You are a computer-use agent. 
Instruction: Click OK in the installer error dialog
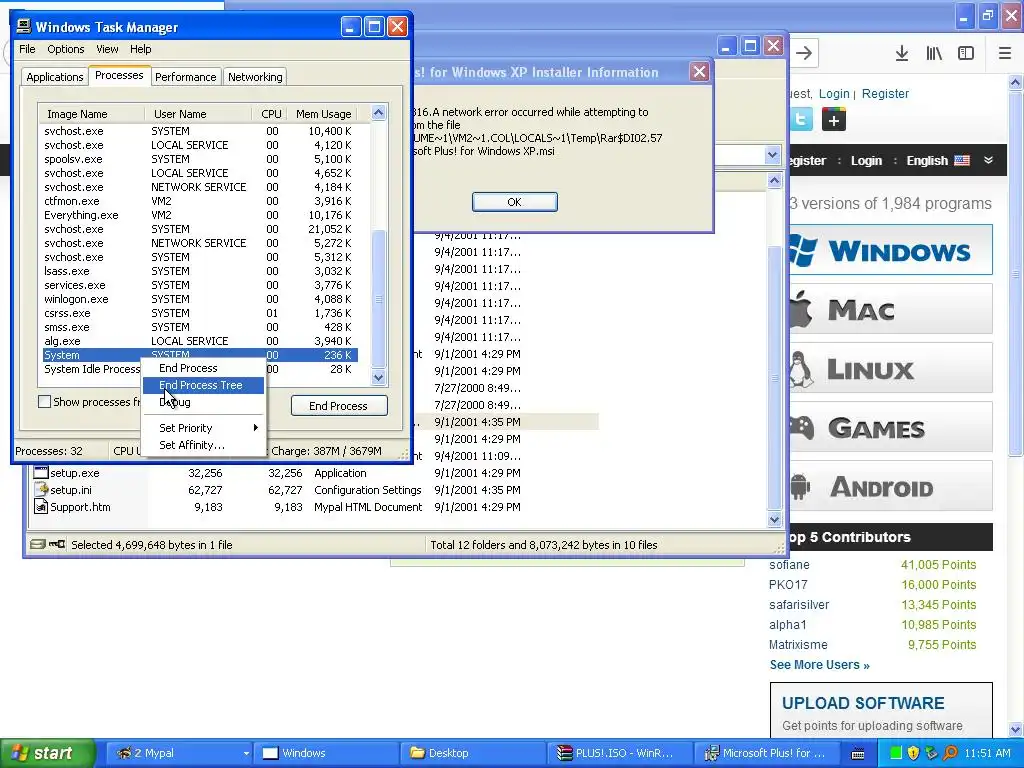click(515, 202)
